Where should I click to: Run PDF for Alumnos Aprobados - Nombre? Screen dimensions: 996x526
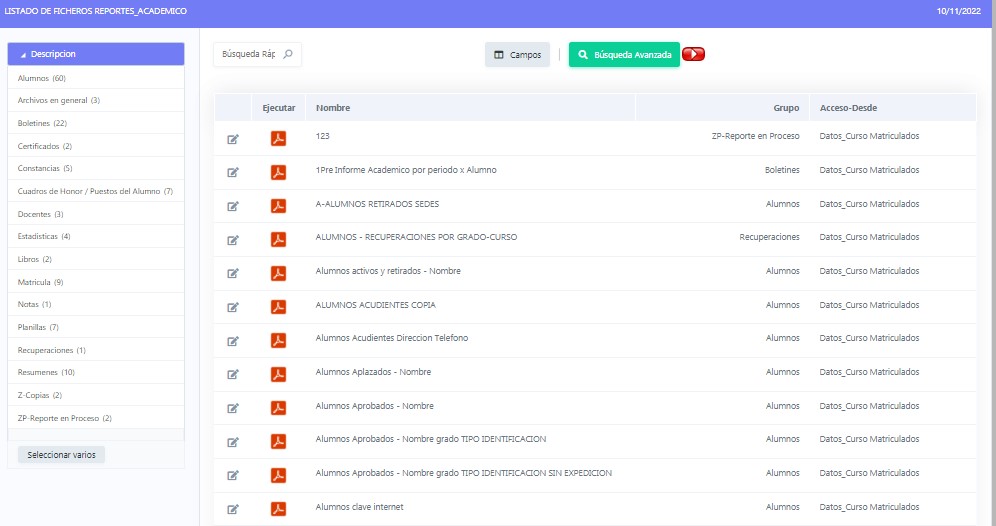pos(278,408)
